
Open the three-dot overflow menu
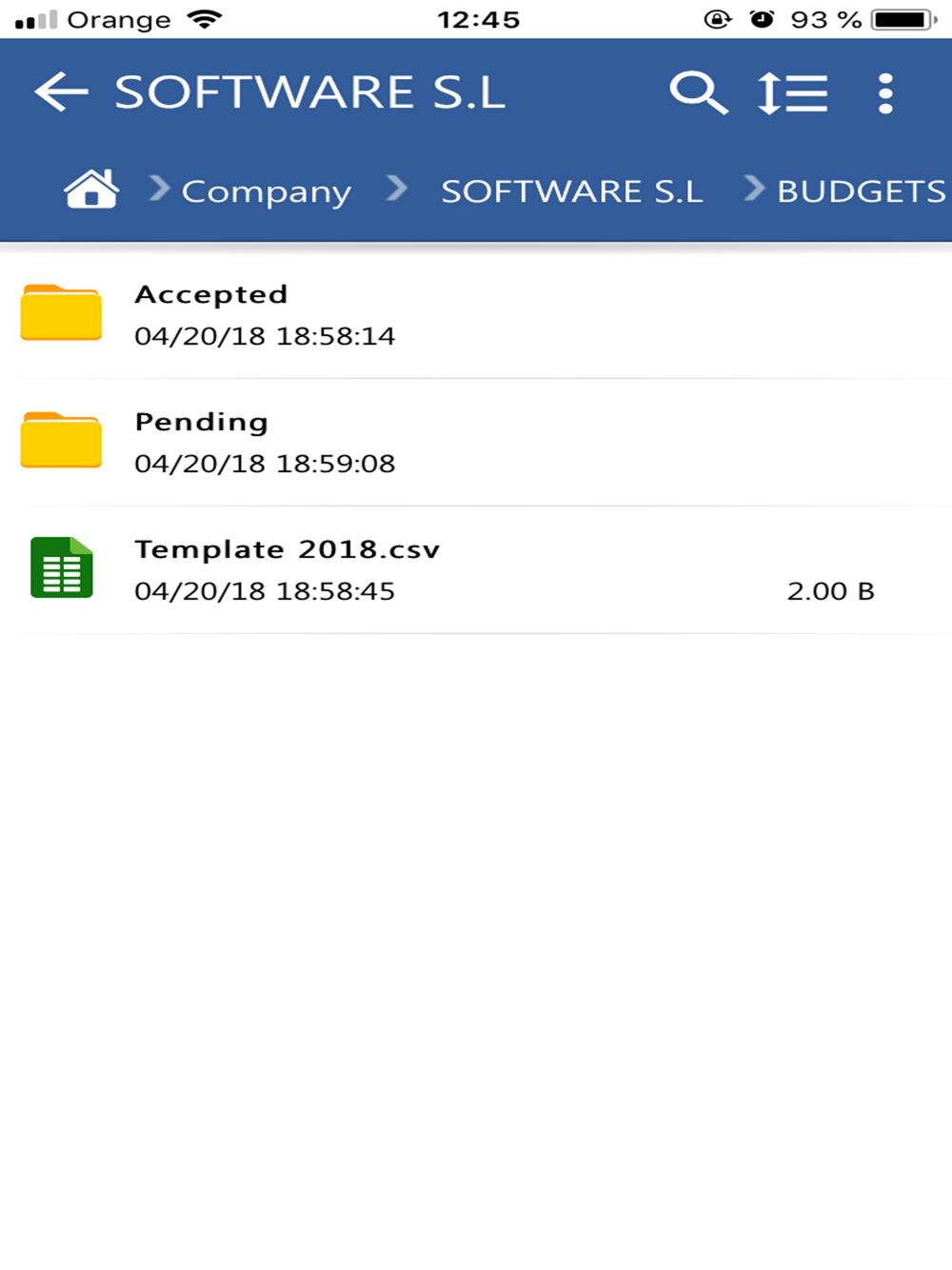point(885,93)
